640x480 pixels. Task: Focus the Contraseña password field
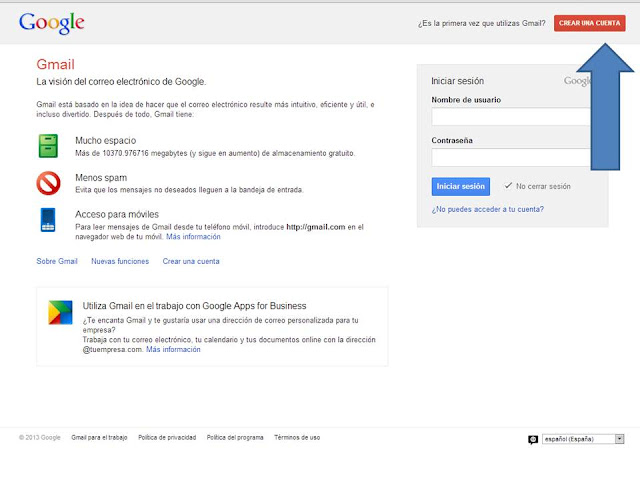[x=511, y=158]
